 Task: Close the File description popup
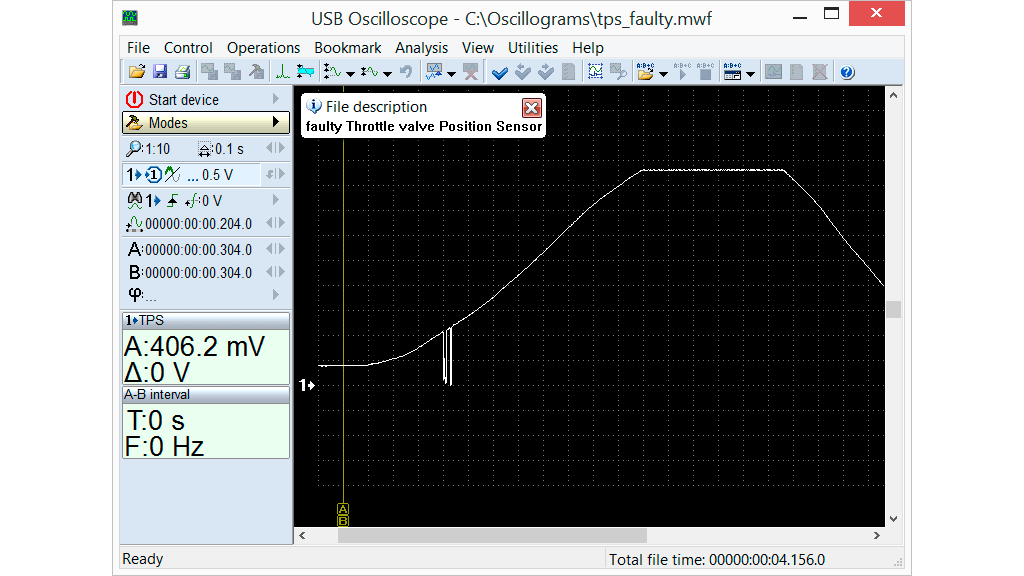(532, 107)
